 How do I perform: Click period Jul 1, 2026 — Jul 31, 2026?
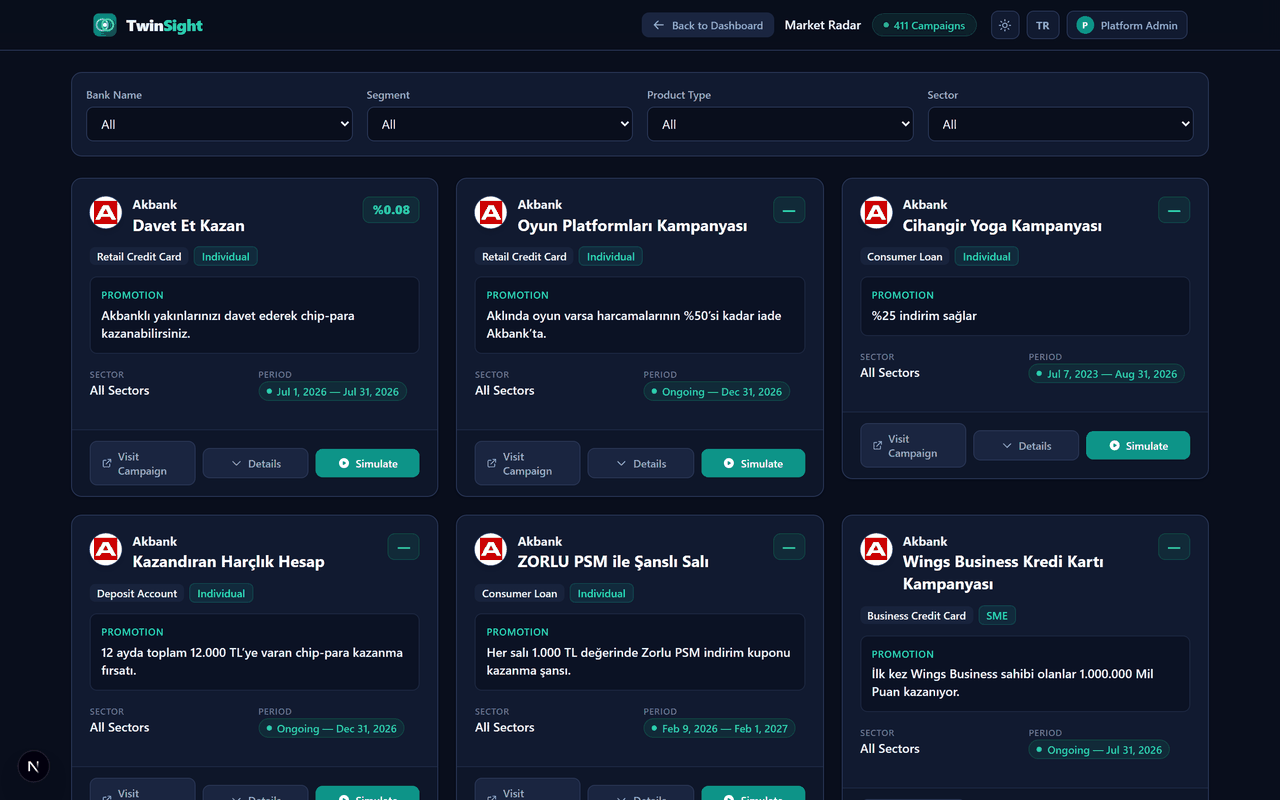333,392
